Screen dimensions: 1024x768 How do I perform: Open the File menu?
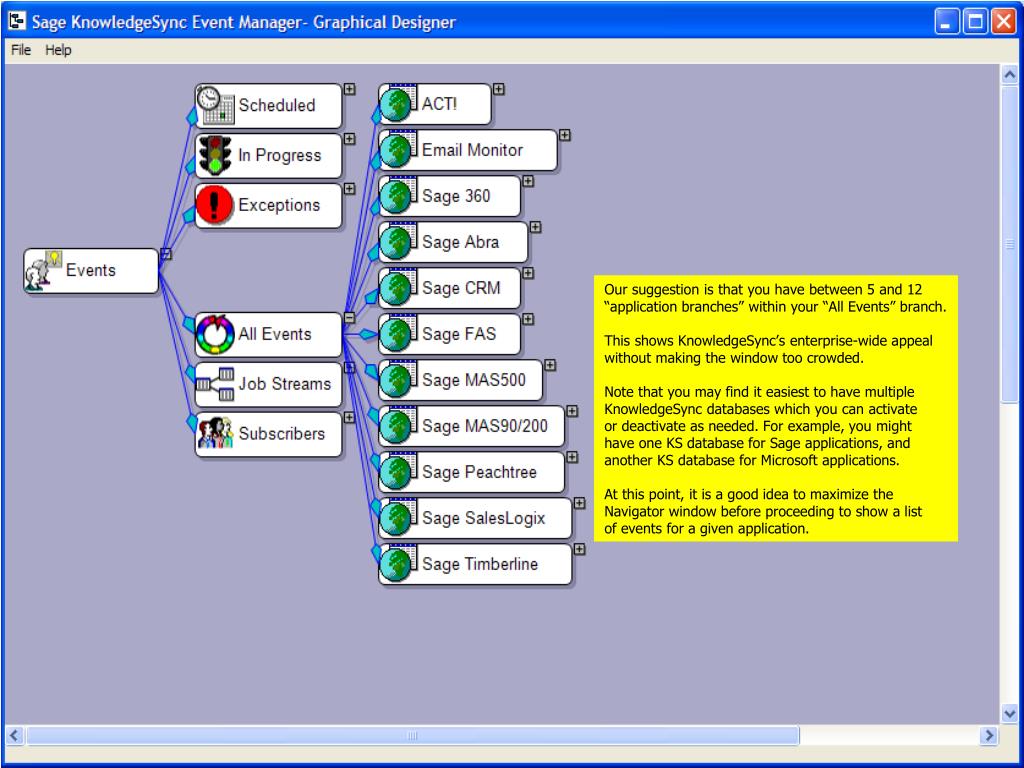[21, 50]
